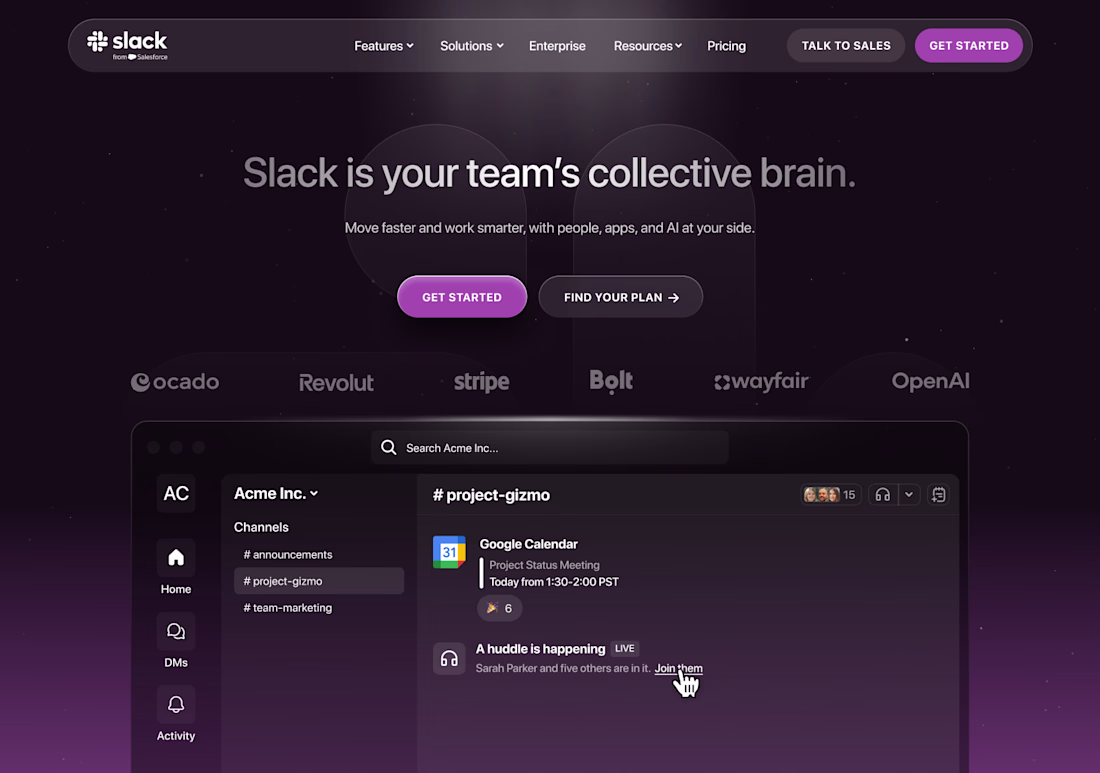Viewport: 1100px width, 773px height.
Task: Expand the Acme Inc. workspace dropdown
Action: (276, 493)
